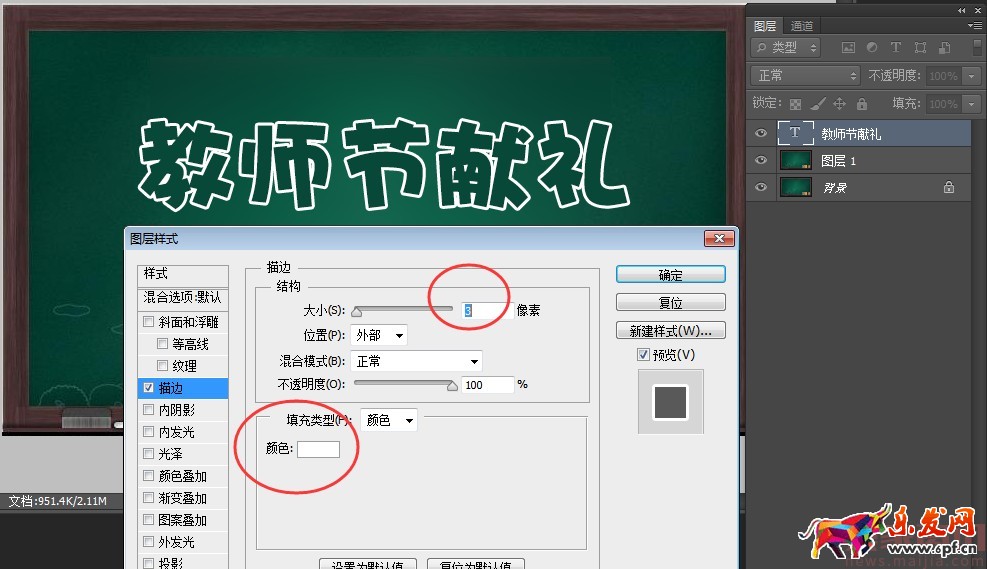Click the shape layer filter icon

[919, 47]
